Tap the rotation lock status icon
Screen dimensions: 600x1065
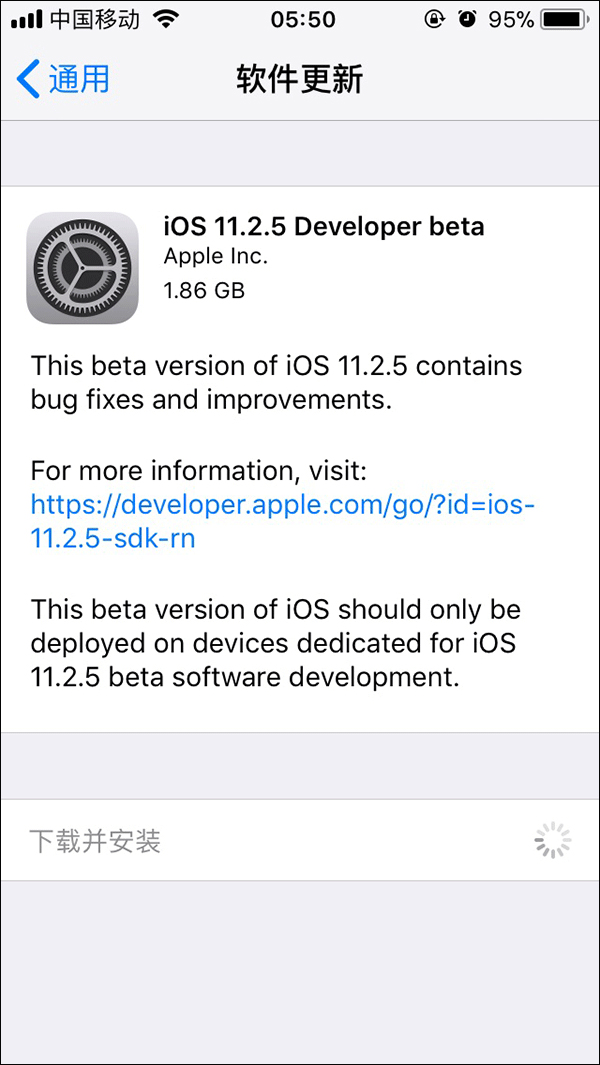pos(434,19)
